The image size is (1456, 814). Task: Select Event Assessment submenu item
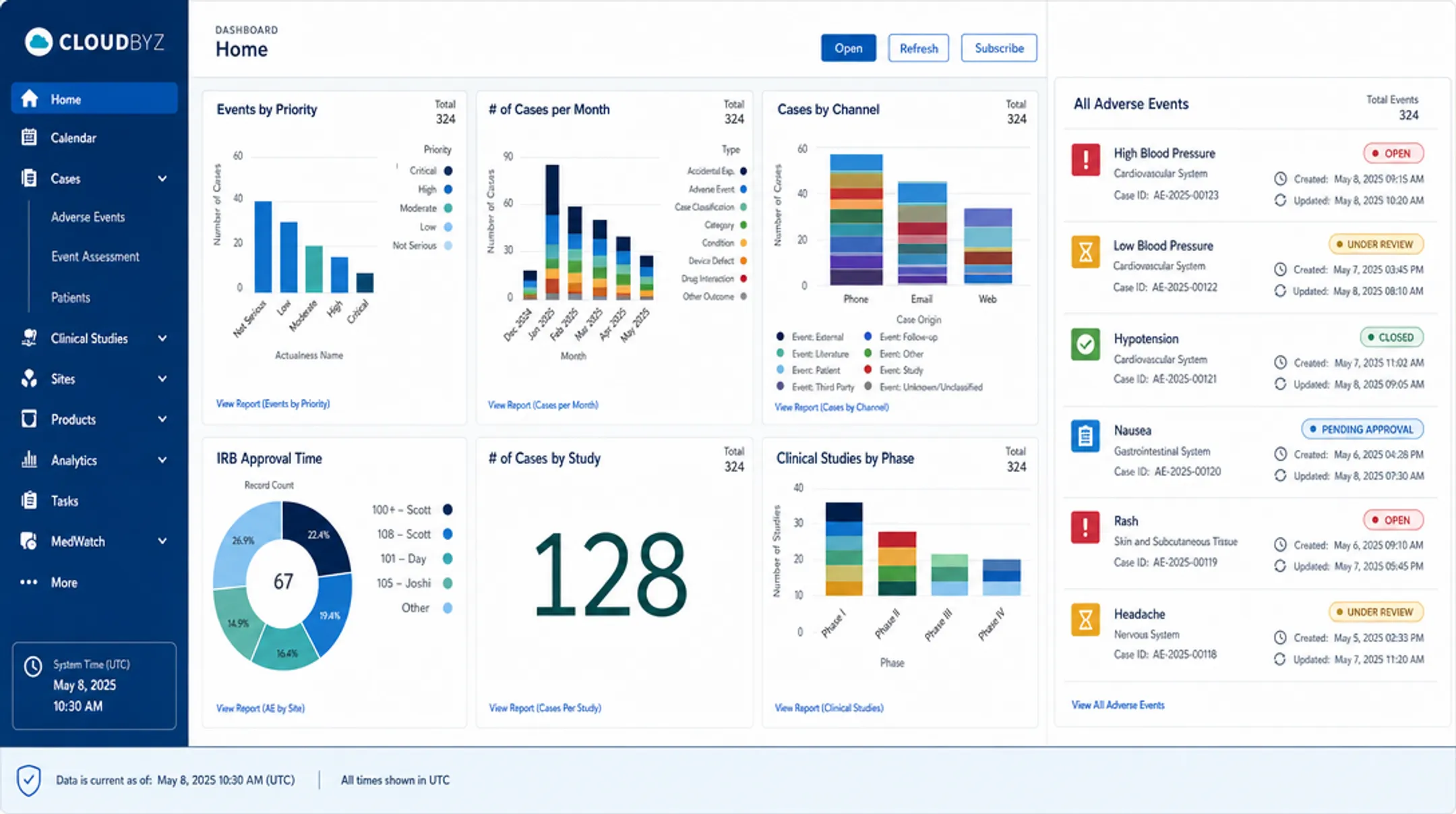[95, 256]
